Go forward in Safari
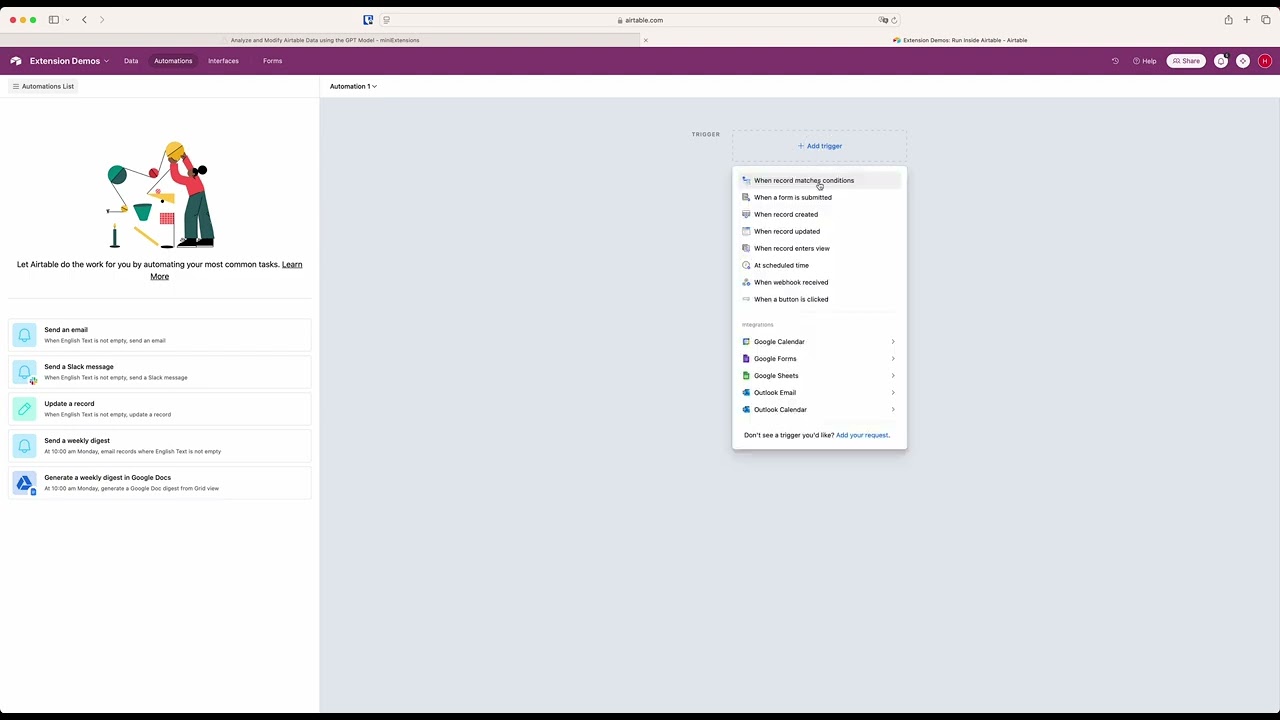The image size is (1280, 720). (x=102, y=20)
